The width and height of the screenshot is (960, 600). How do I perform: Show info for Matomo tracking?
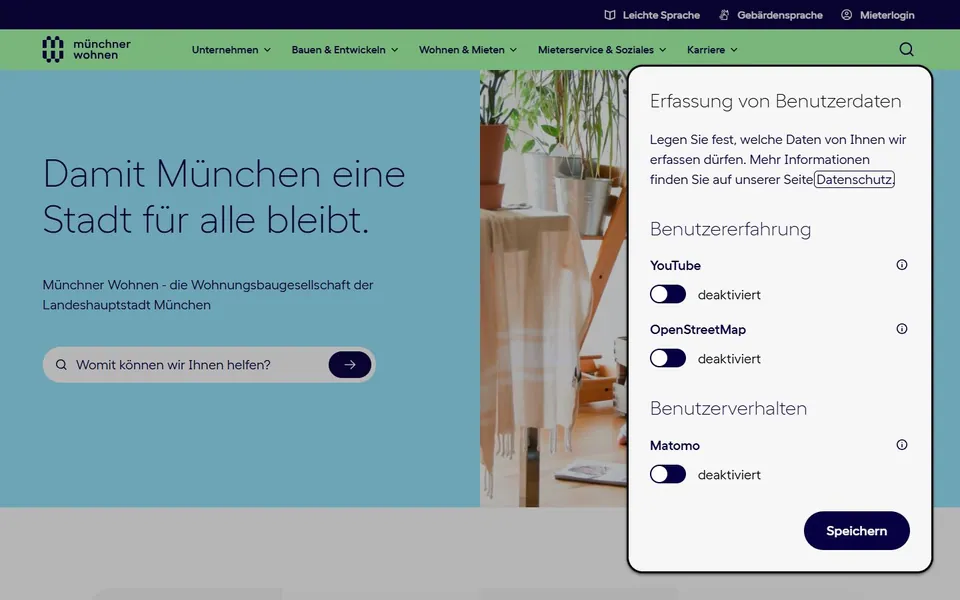pos(901,444)
